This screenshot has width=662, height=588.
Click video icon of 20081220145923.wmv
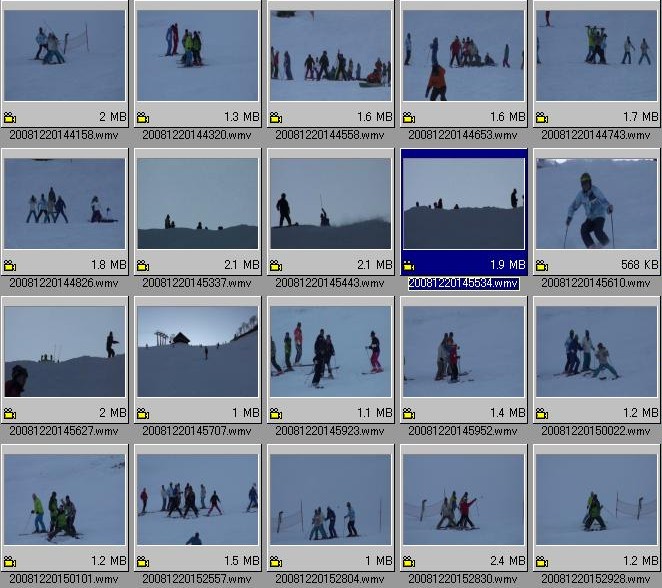click(276, 414)
